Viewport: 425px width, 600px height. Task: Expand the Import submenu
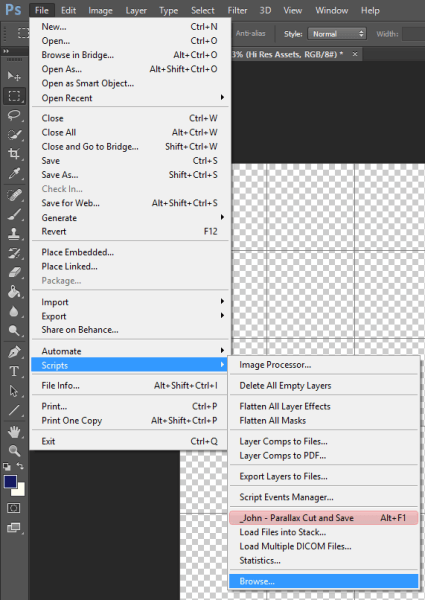point(130,302)
